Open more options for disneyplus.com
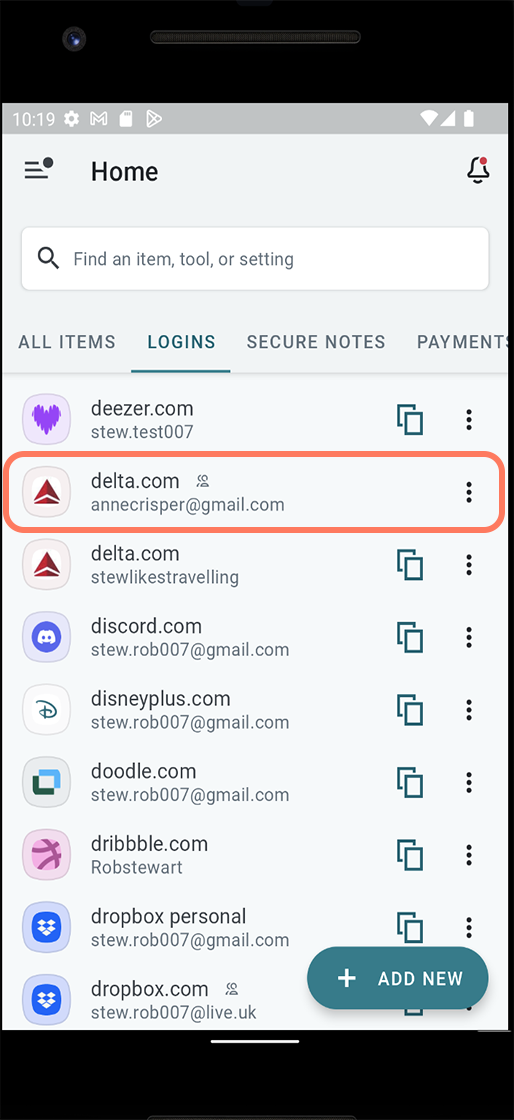This screenshot has height=1120, width=514. 469,709
